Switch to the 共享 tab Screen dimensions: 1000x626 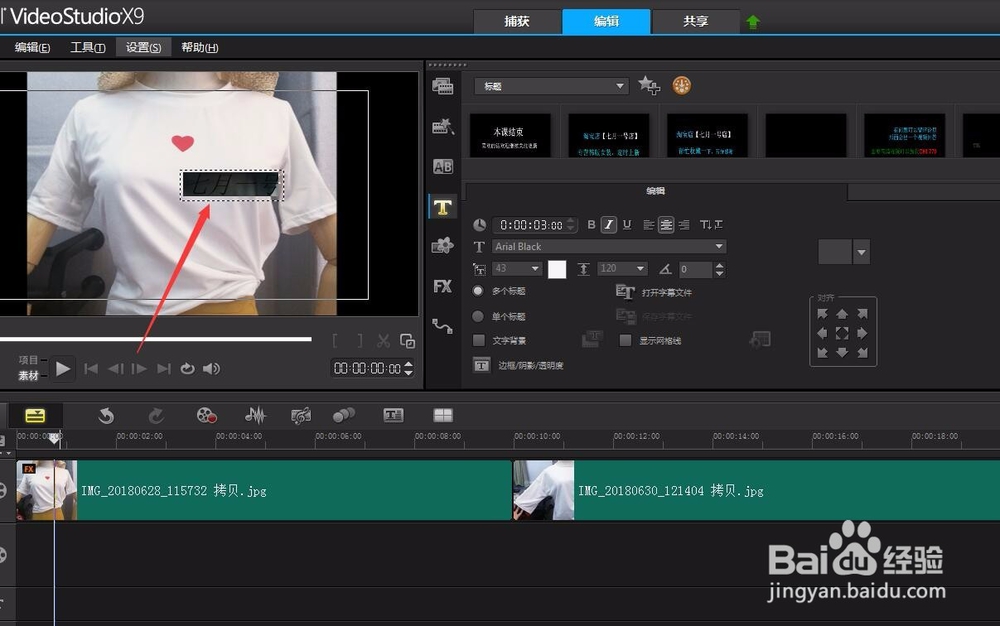(x=695, y=21)
